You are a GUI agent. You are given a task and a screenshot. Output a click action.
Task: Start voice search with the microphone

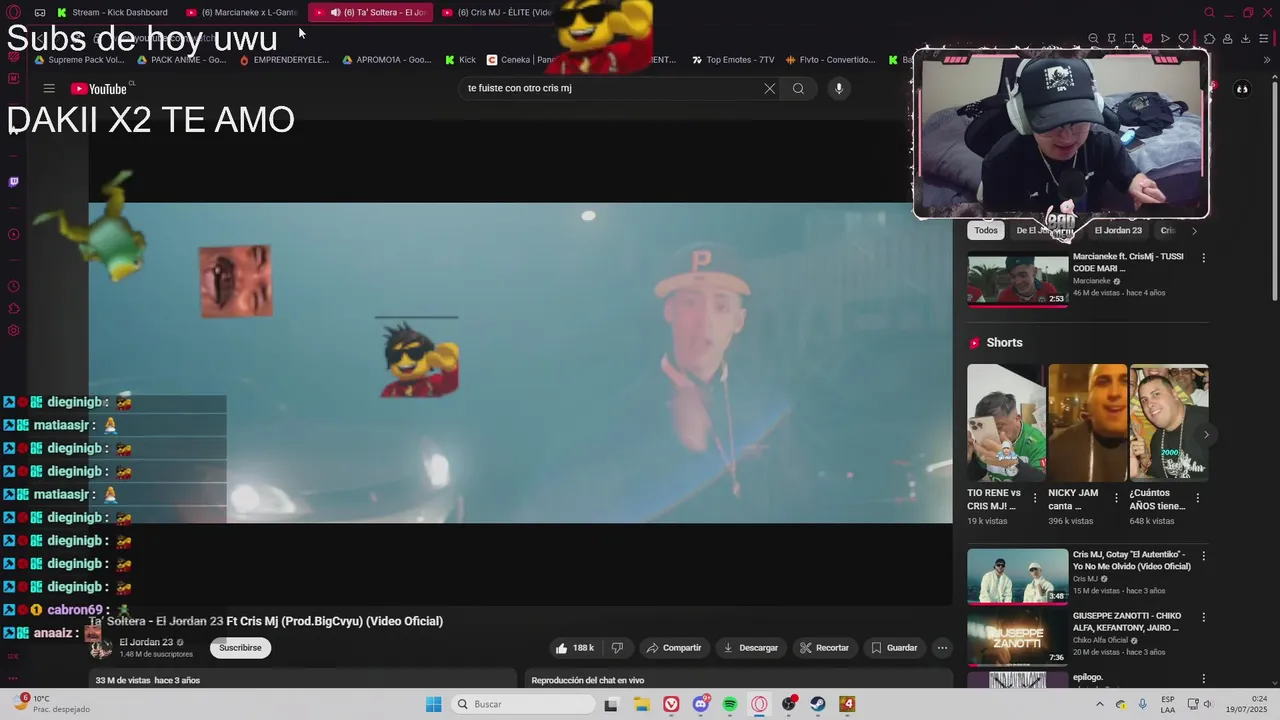pos(839,88)
